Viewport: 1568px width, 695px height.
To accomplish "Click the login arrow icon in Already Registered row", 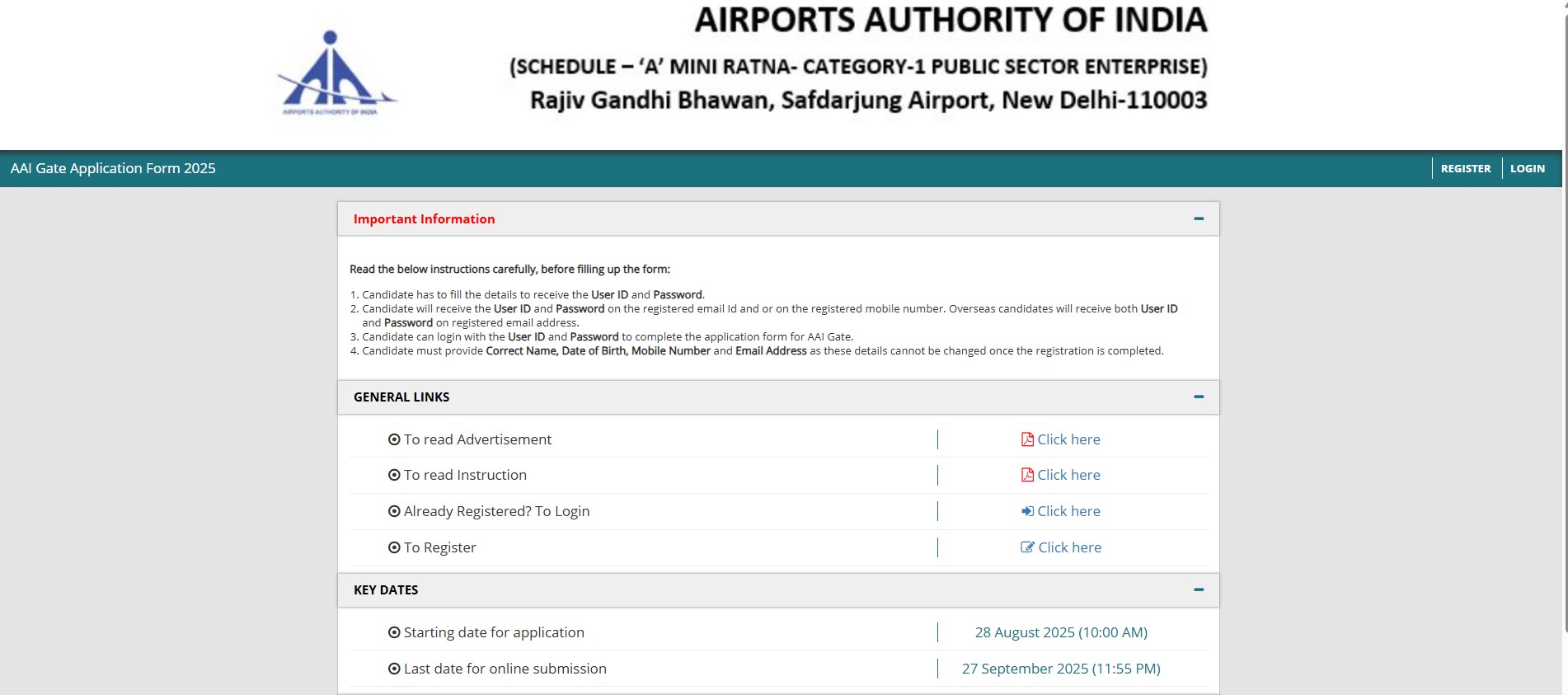I will click(x=1027, y=511).
